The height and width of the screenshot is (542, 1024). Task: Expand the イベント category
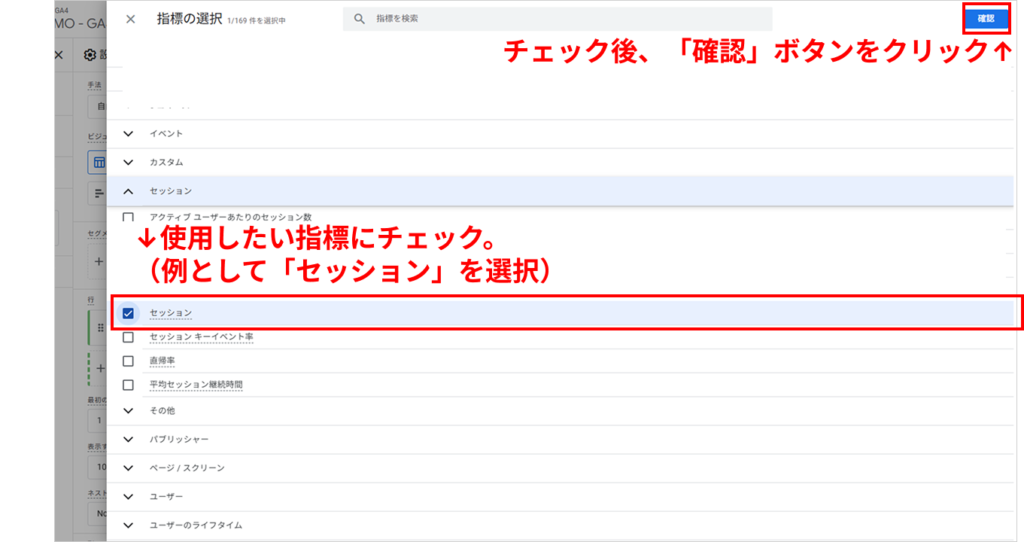127,134
